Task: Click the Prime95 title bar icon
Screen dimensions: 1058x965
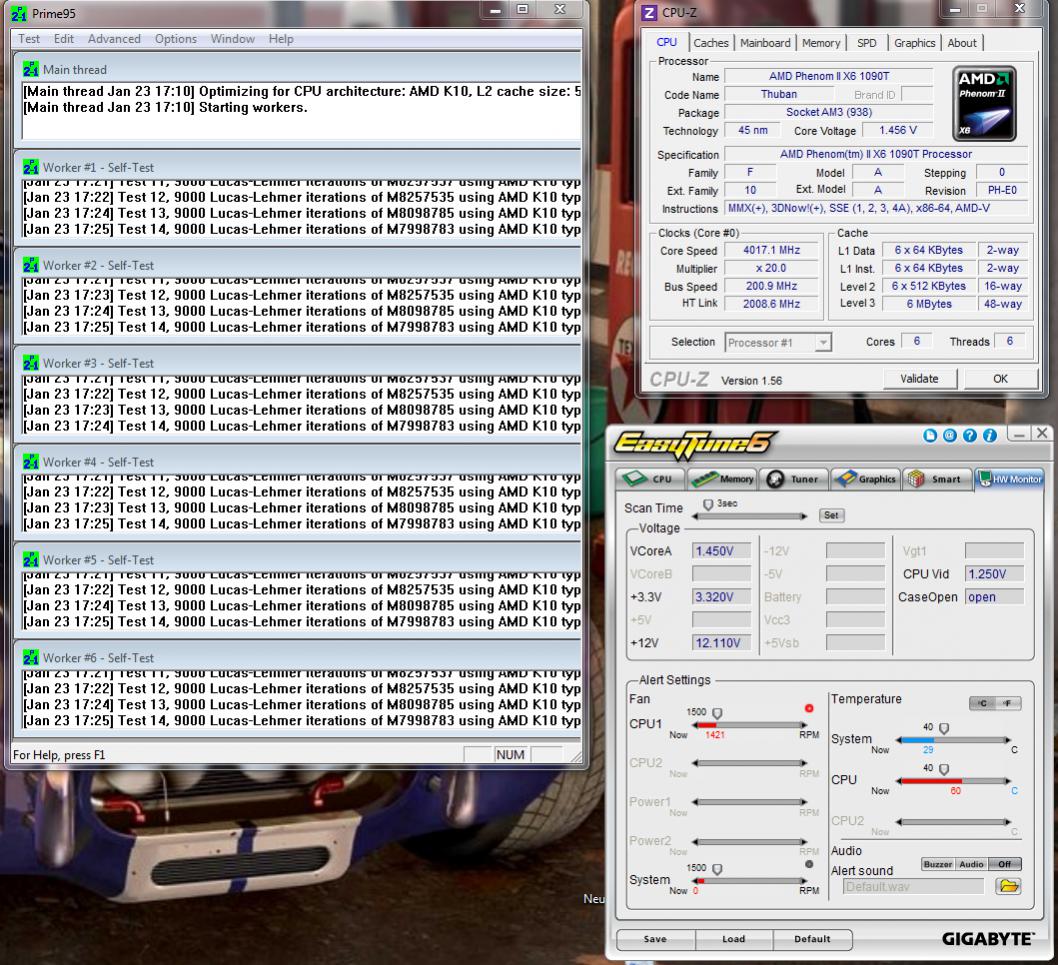Action: pos(20,13)
